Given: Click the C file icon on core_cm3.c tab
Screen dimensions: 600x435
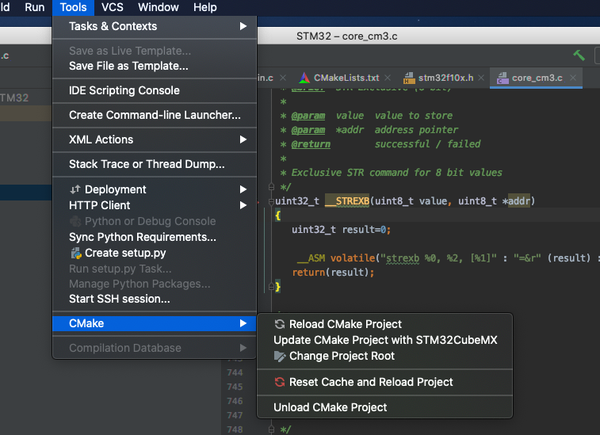Looking at the screenshot, I should 502,78.
